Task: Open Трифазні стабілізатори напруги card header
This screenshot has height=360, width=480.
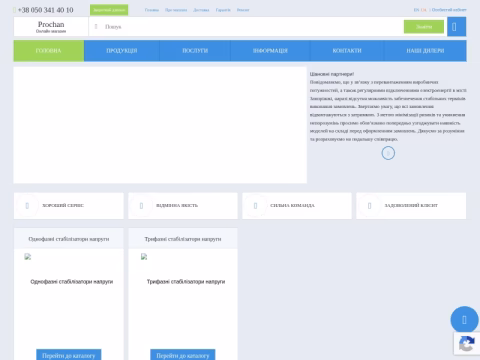Action: click(x=183, y=239)
